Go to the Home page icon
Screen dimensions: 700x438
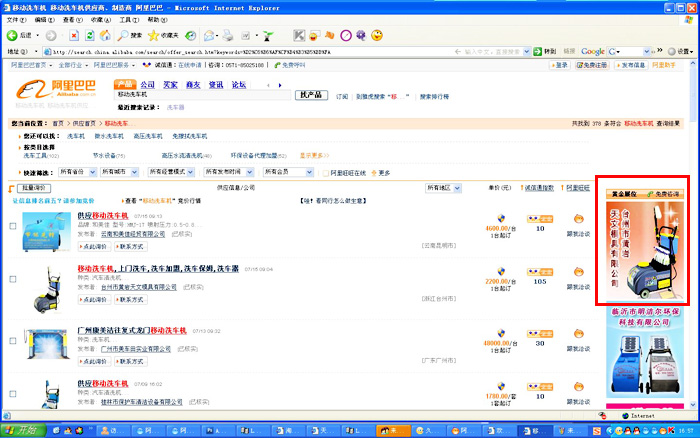[105, 35]
